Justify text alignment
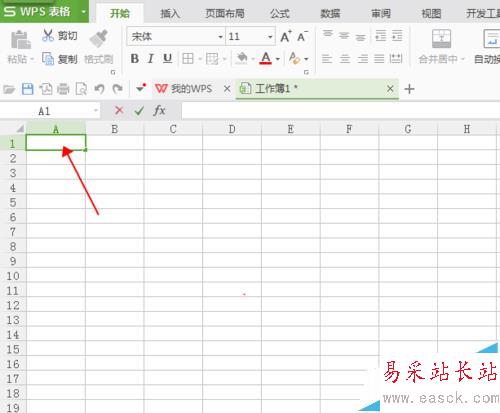This screenshot has height=413, width=500. [x=379, y=59]
